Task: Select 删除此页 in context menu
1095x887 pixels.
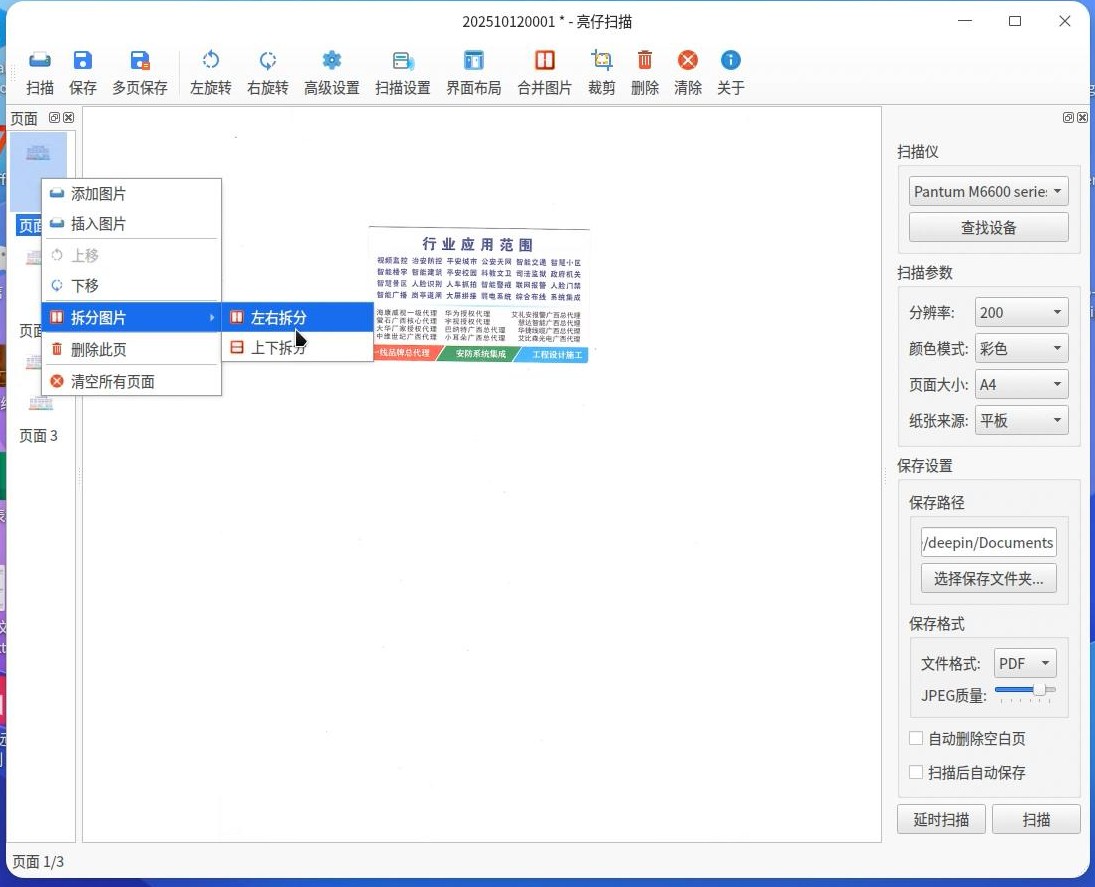Action: click(132, 349)
